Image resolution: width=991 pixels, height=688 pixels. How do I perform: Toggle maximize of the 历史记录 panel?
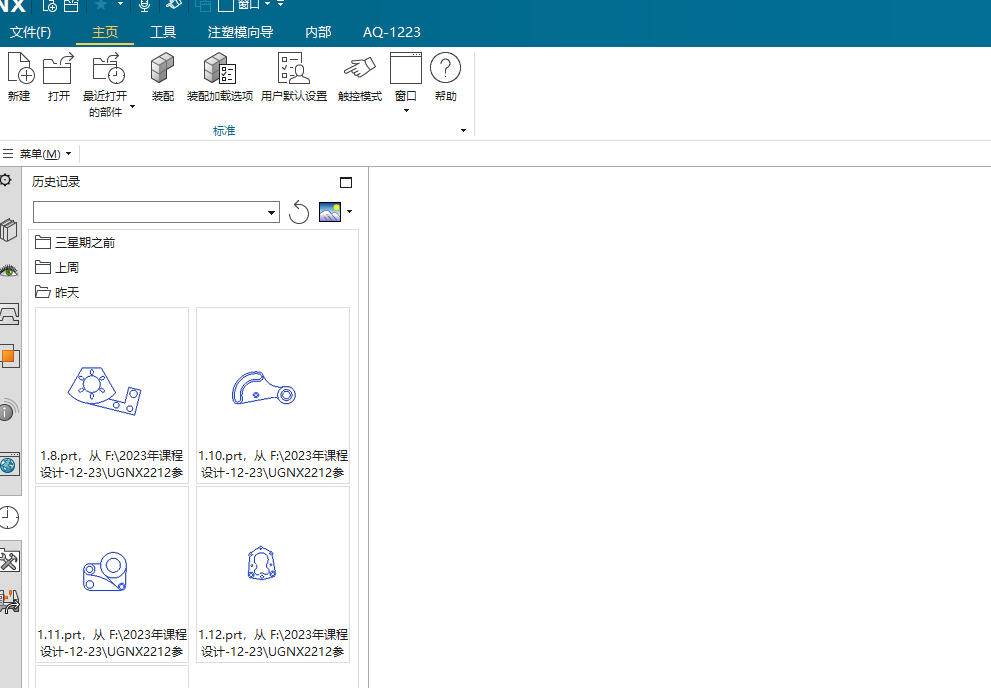pos(346,183)
